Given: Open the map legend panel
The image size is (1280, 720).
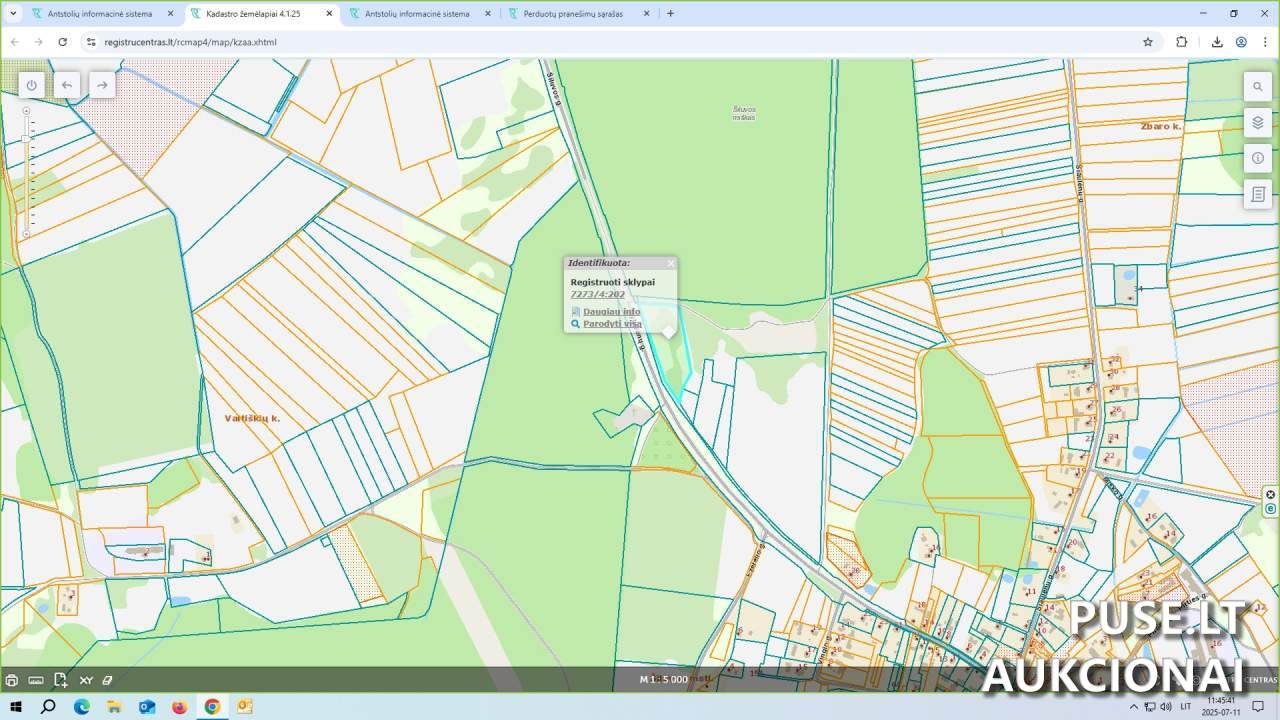Looking at the screenshot, I should (x=1257, y=194).
